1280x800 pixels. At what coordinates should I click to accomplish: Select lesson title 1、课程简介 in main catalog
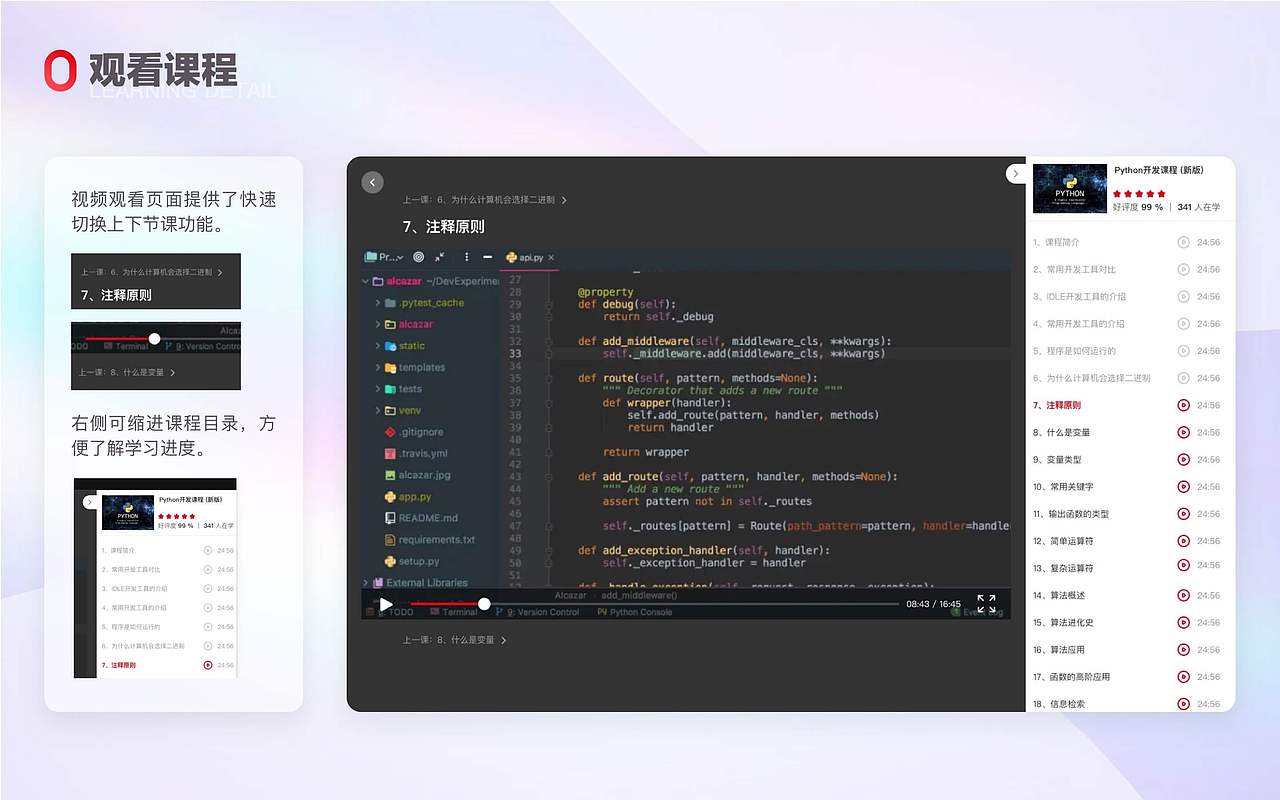point(1056,242)
